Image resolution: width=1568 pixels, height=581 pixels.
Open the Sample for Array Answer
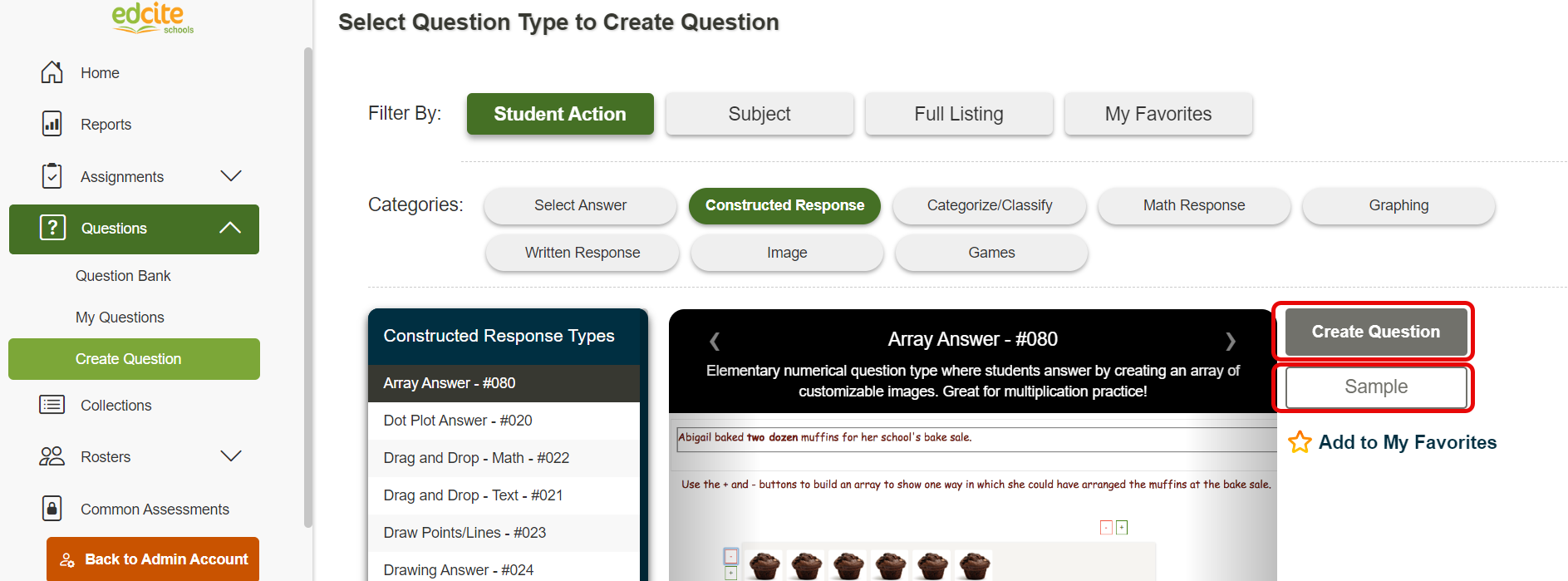click(1376, 387)
